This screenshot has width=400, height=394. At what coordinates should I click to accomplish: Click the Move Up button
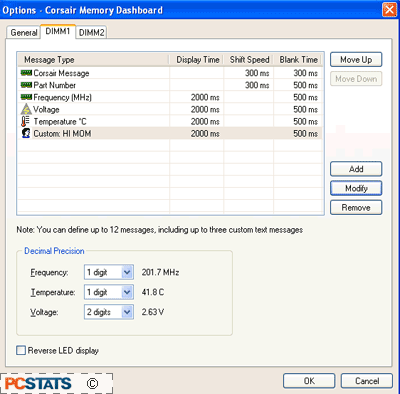356,60
